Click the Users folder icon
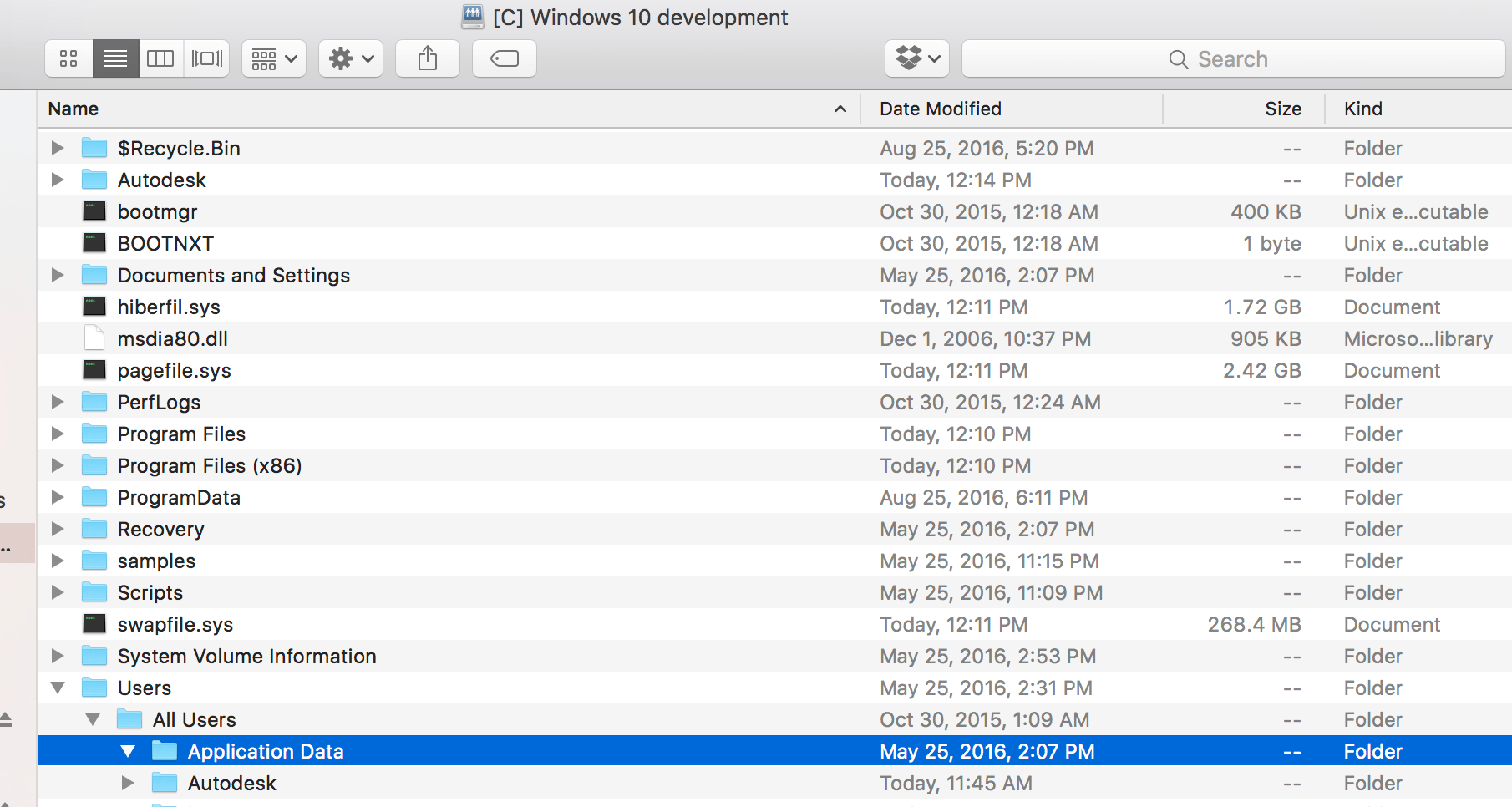Viewport: 1512px width, 807px height. pyautogui.click(x=94, y=688)
